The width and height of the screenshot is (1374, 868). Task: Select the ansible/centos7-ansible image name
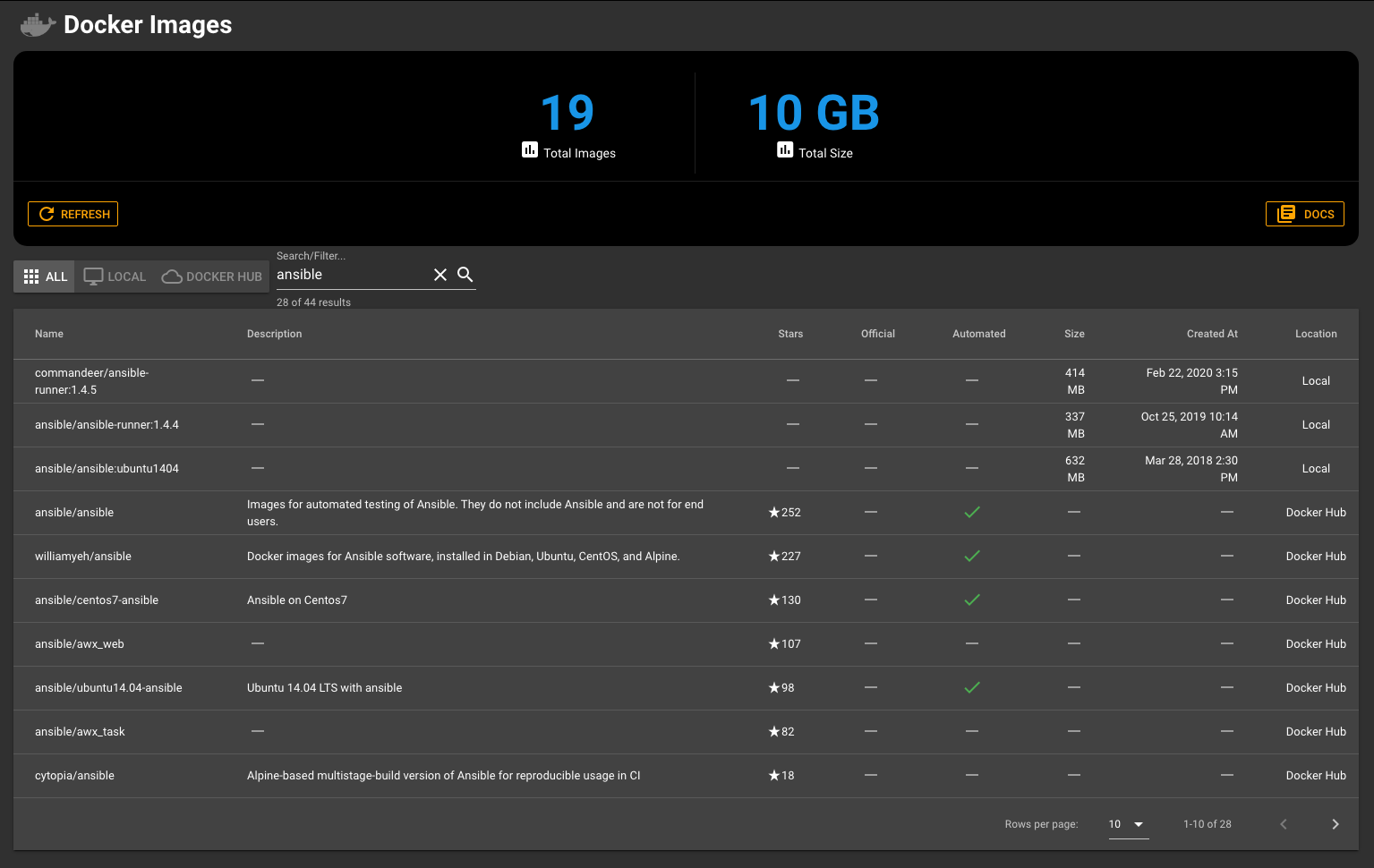coord(97,600)
